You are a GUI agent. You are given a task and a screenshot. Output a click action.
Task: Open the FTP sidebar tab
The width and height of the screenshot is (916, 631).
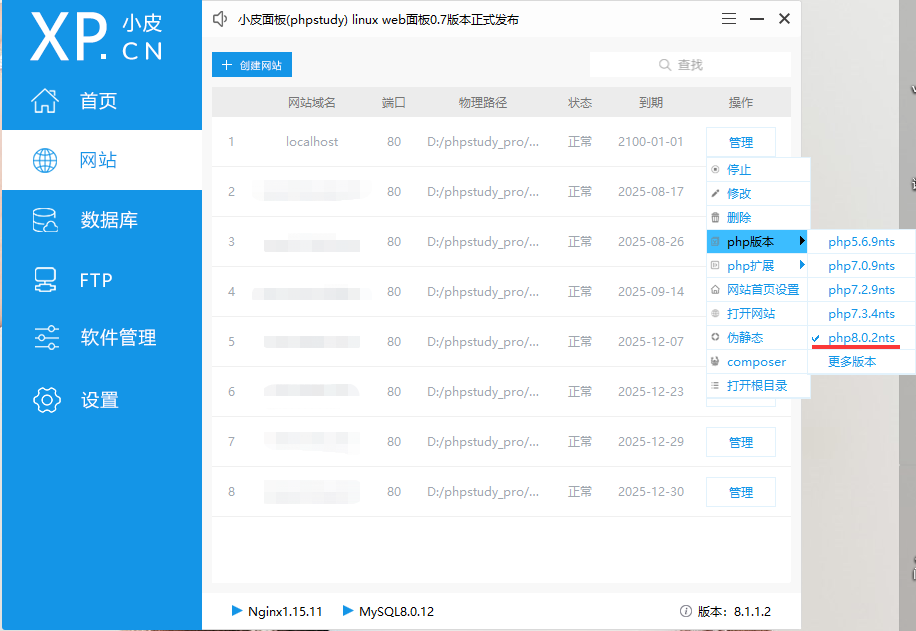click(102, 280)
